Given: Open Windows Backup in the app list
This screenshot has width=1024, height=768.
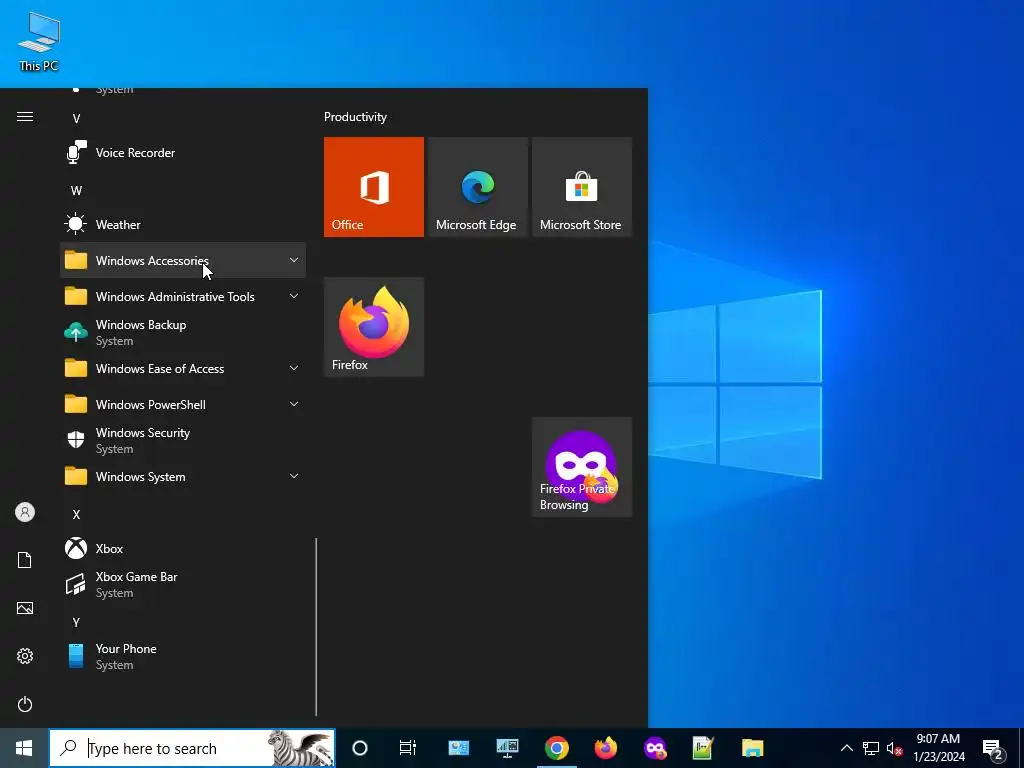Looking at the screenshot, I should [183, 332].
